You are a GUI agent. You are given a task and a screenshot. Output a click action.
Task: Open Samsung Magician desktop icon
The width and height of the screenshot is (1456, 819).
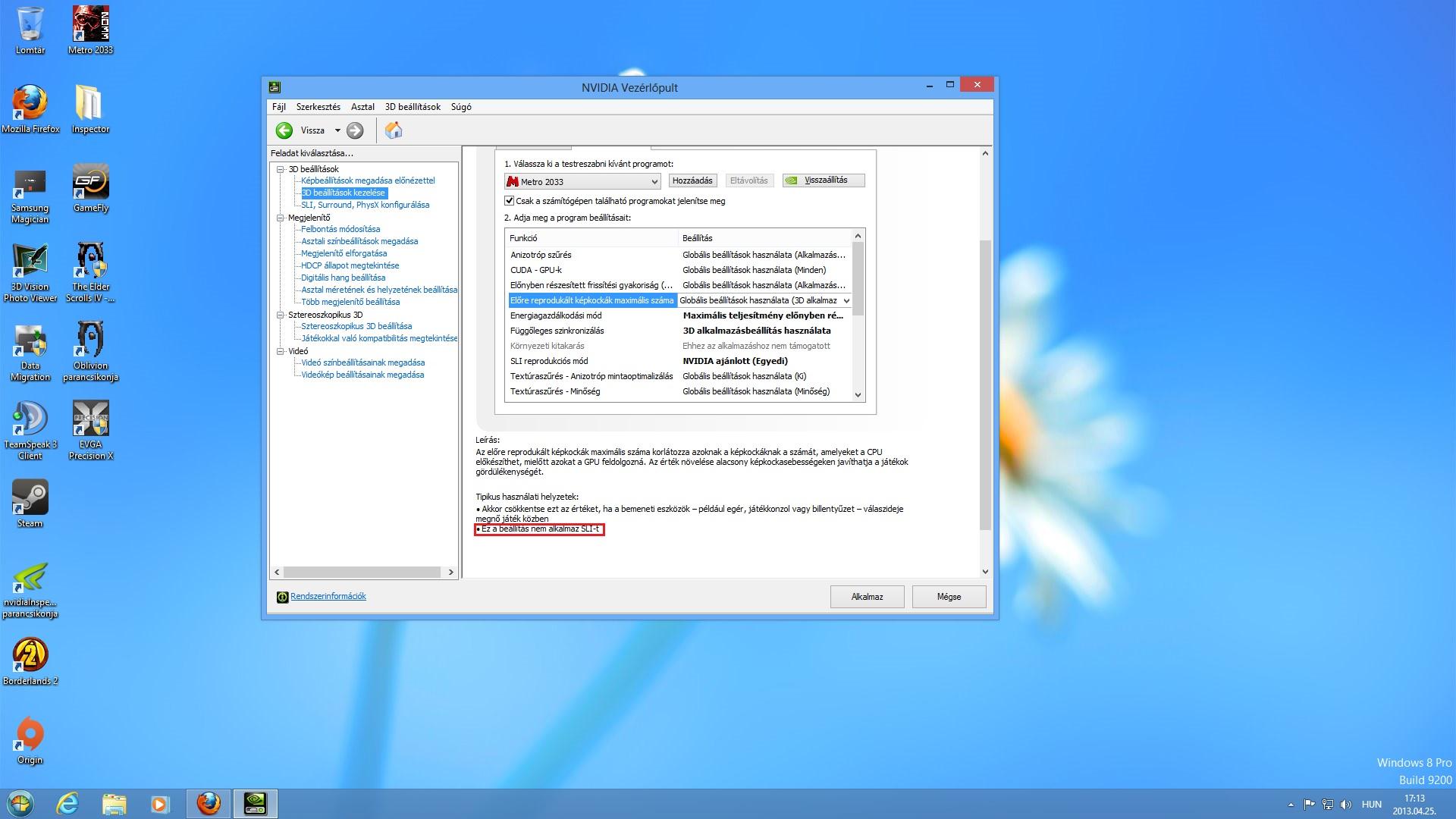pyautogui.click(x=30, y=194)
